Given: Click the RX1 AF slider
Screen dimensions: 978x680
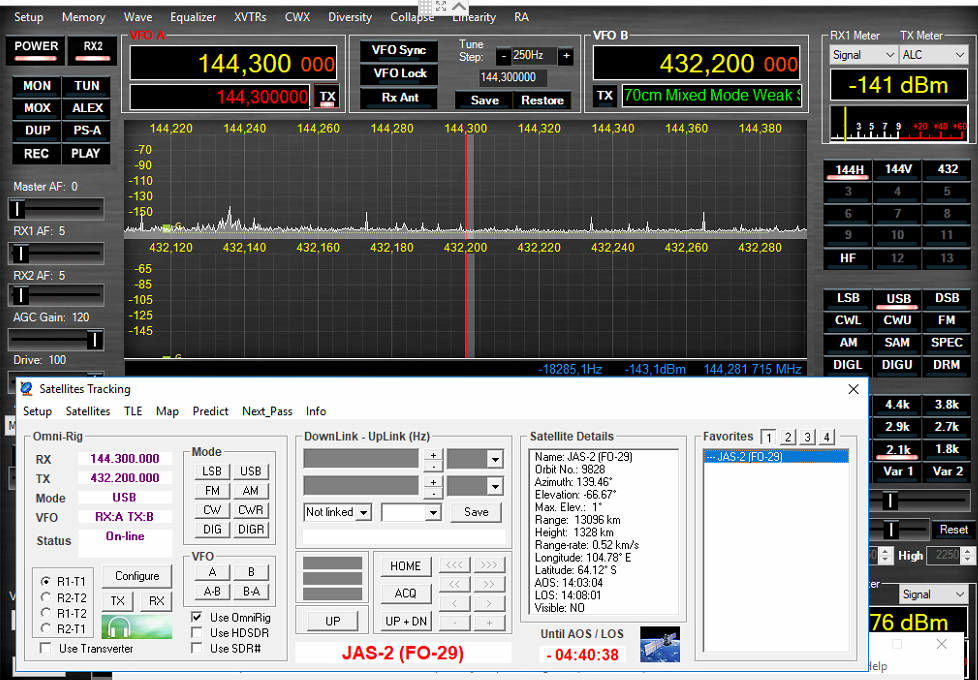Looking at the screenshot, I should click(x=55, y=253).
